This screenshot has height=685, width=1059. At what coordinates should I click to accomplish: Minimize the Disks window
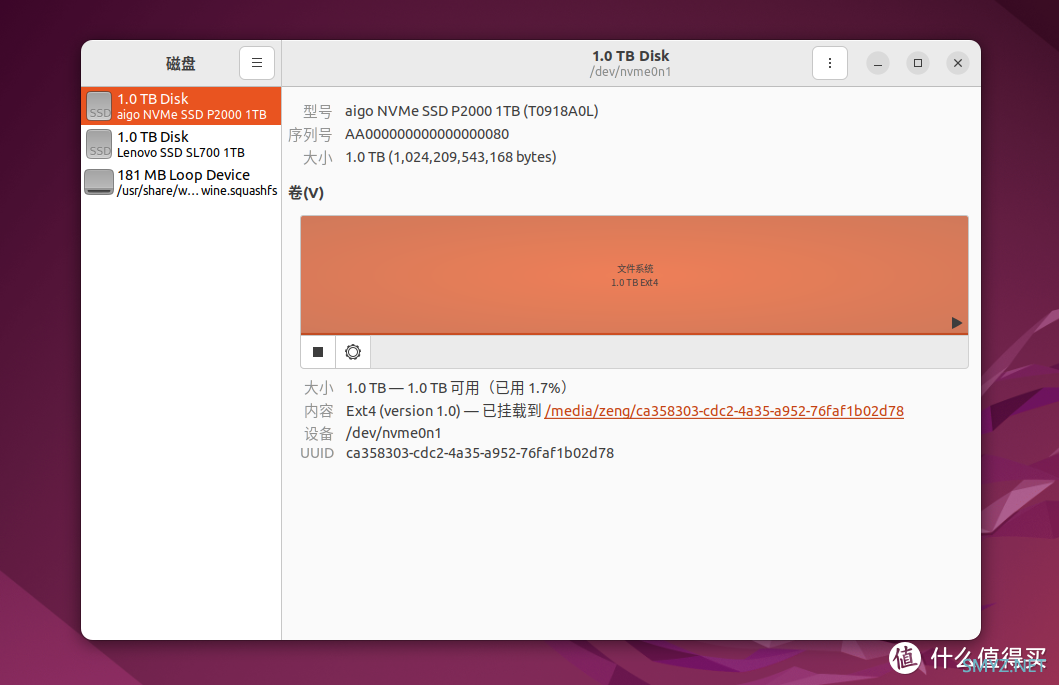click(x=877, y=63)
